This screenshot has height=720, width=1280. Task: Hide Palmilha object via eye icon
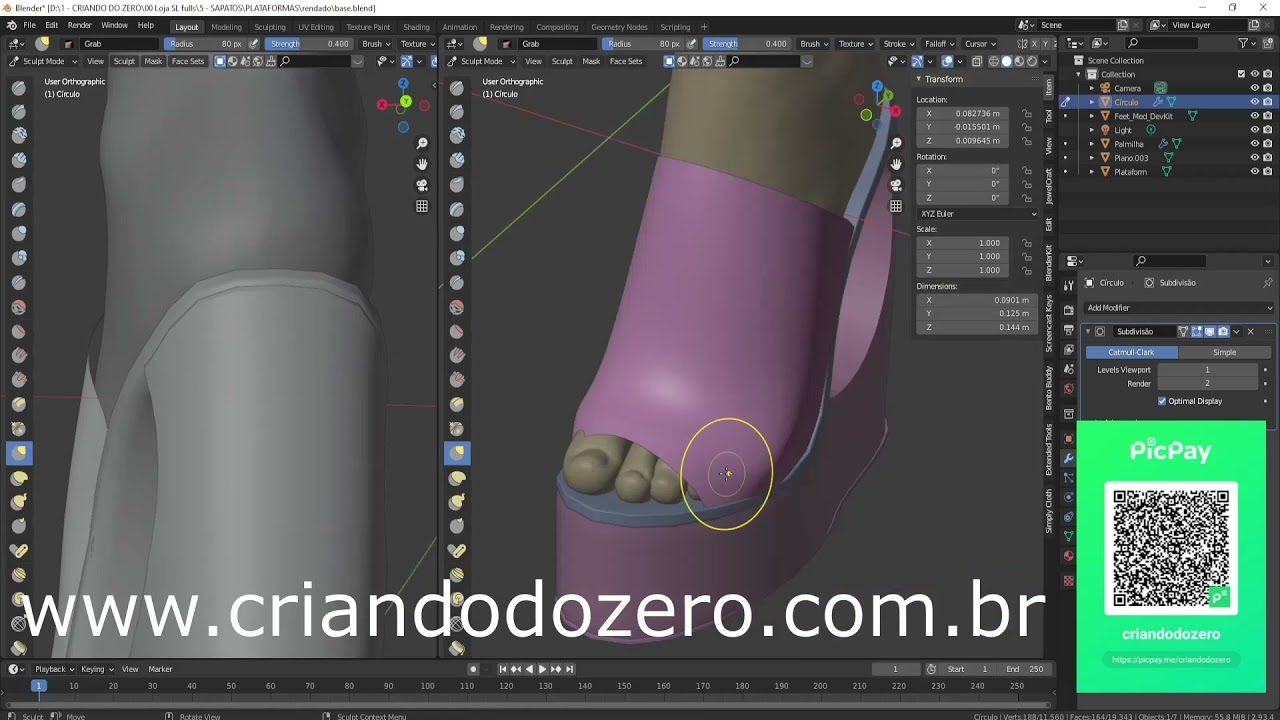[1255, 144]
